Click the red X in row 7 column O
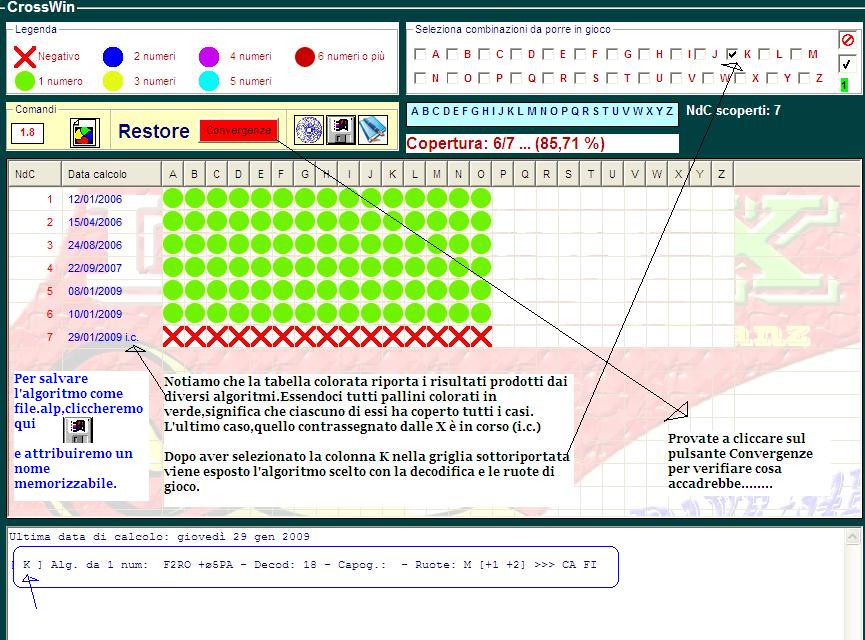The image size is (865, 640). point(481,337)
